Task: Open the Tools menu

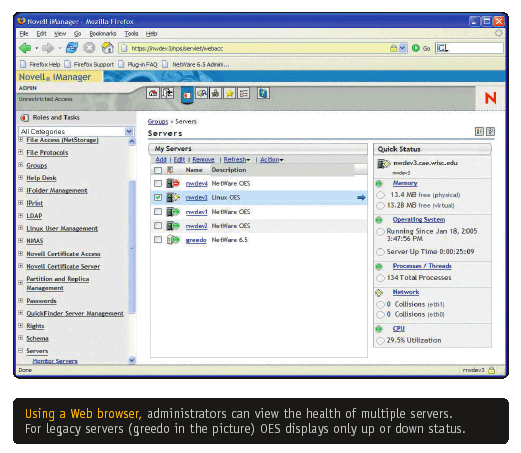Action: (x=131, y=34)
